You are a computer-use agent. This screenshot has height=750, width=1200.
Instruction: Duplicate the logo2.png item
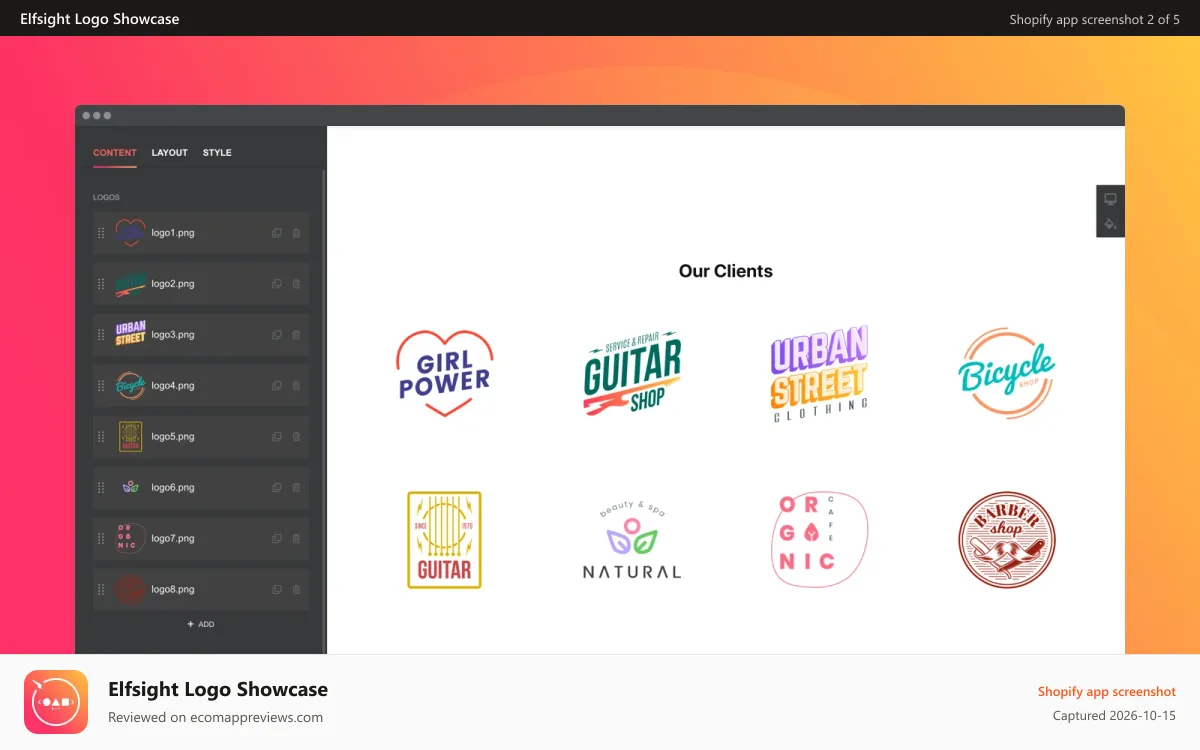pyautogui.click(x=277, y=284)
